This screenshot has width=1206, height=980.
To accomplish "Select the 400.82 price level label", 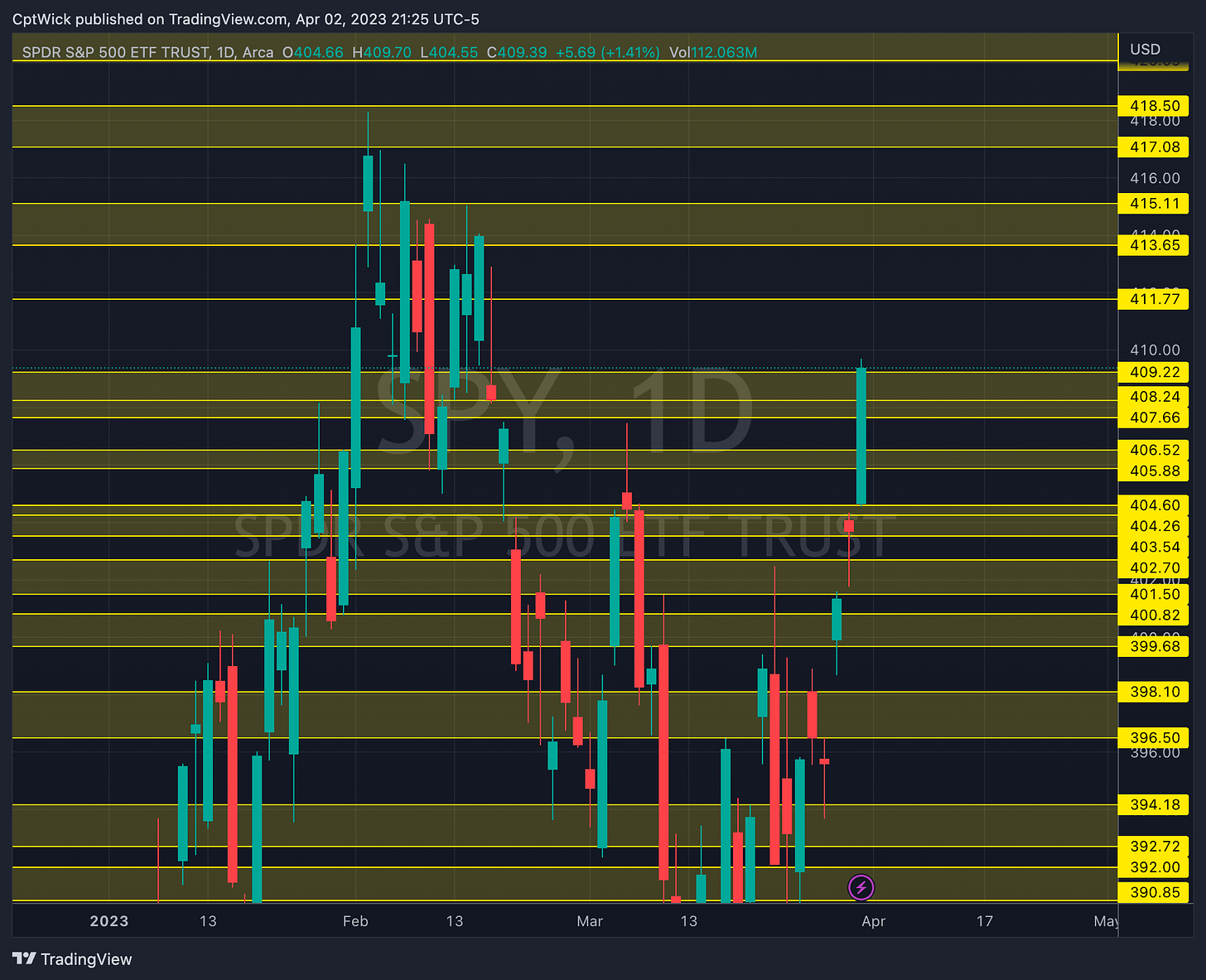I will [1154, 615].
